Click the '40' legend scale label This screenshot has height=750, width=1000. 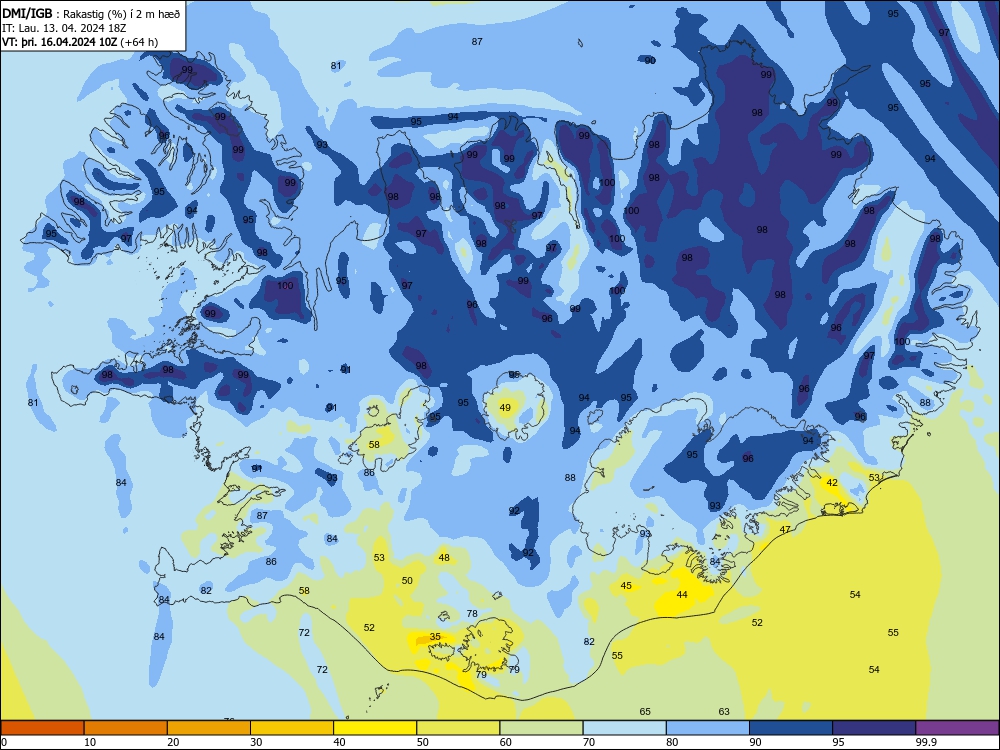point(339,742)
